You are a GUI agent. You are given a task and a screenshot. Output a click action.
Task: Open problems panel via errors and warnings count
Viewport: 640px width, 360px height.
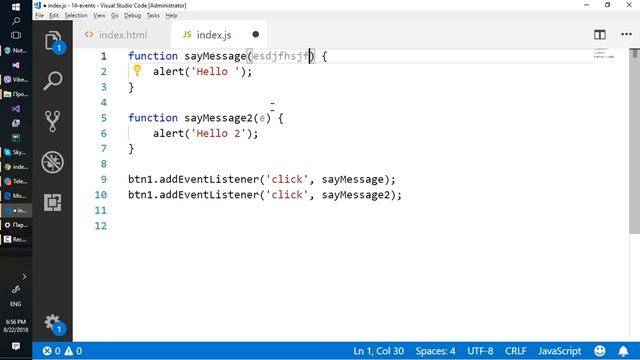point(62,351)
